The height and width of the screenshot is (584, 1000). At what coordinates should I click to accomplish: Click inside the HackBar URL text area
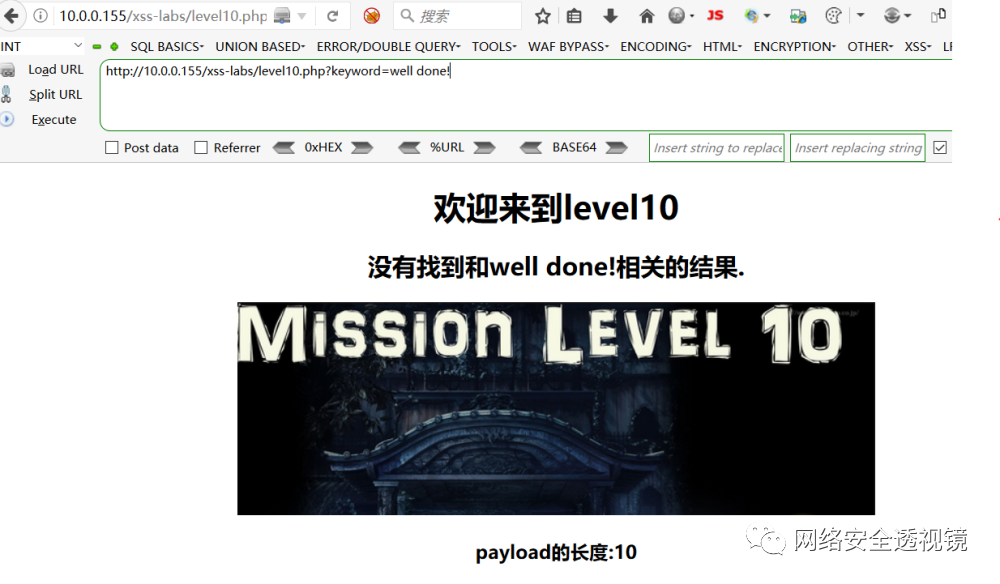pyautogui.click(x=526, y=95)
